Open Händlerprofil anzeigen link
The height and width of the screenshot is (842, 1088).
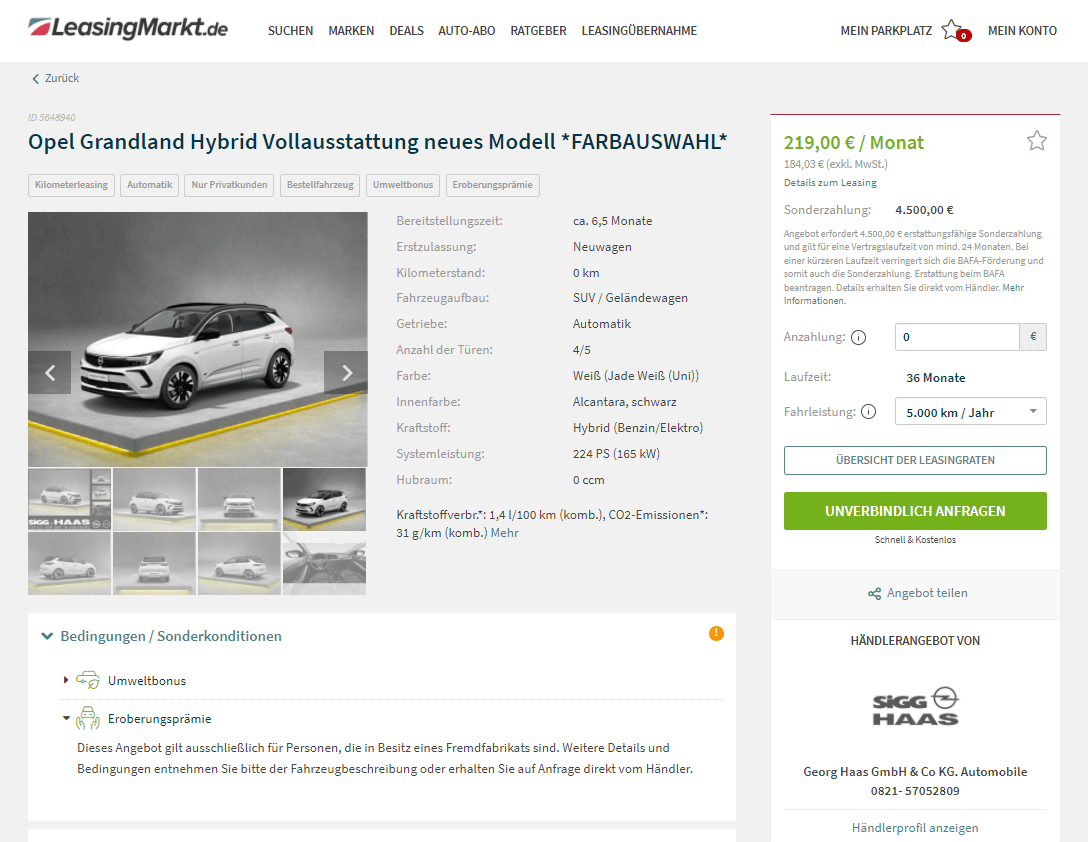pos(915,827)
